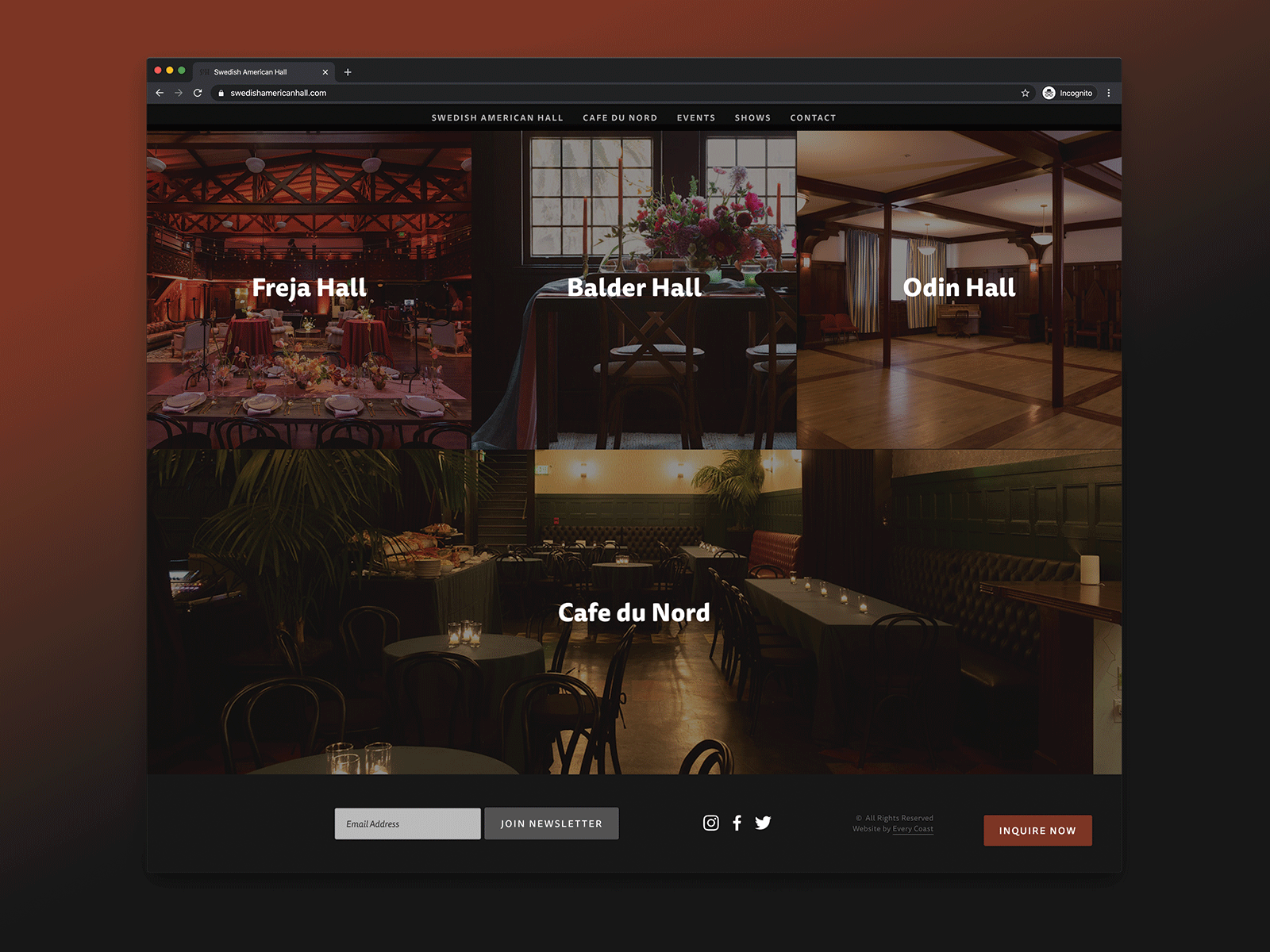Open the Instagram social icon

711,823
